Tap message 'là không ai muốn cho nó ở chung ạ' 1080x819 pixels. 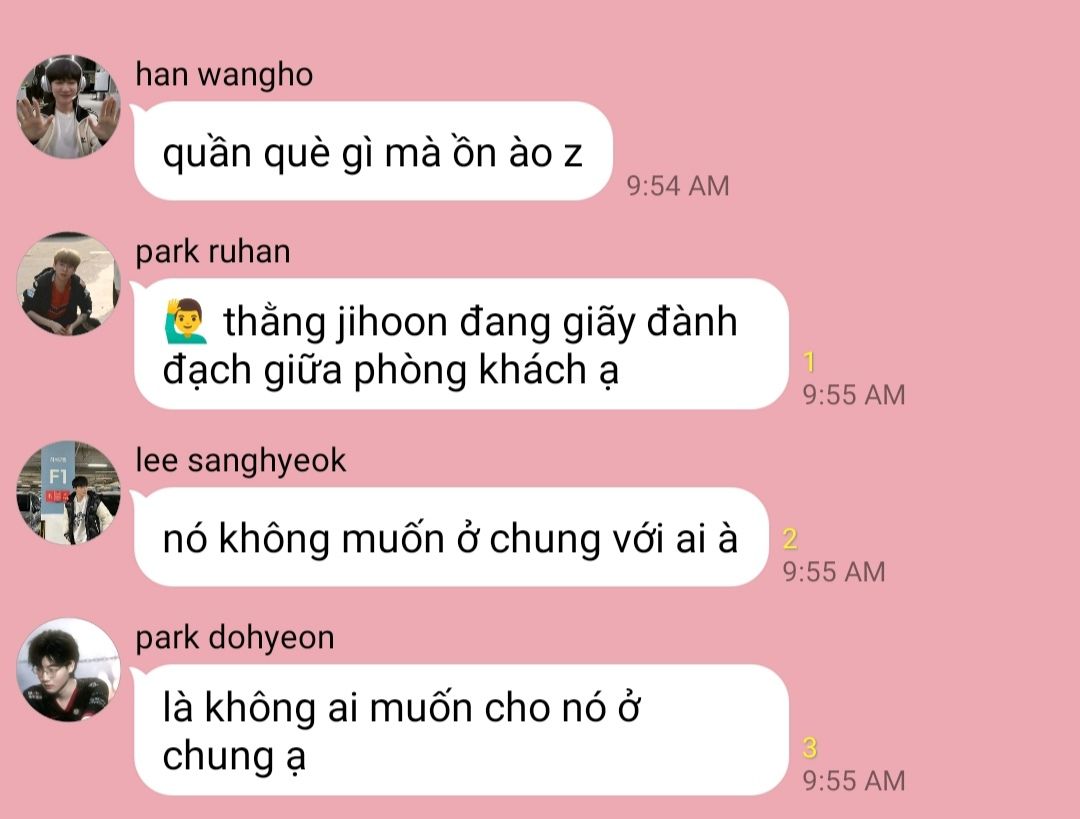click(461, 729)
